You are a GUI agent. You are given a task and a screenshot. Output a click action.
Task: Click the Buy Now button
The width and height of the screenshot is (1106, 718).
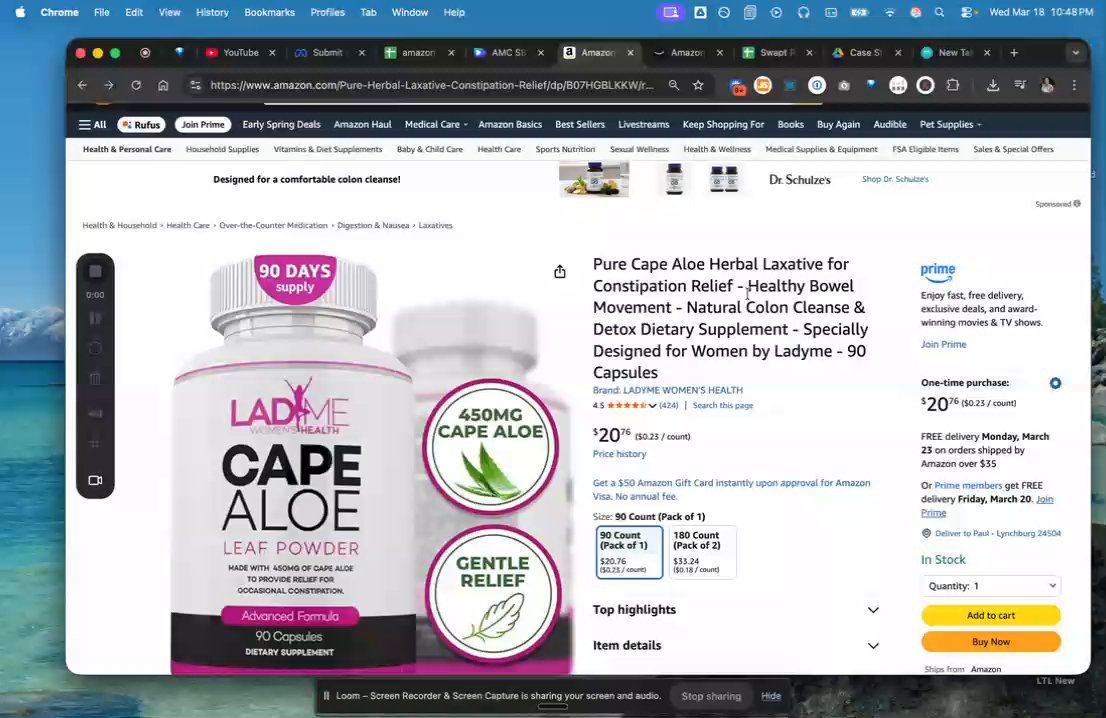pyautogui.click(x=990, y=642)
